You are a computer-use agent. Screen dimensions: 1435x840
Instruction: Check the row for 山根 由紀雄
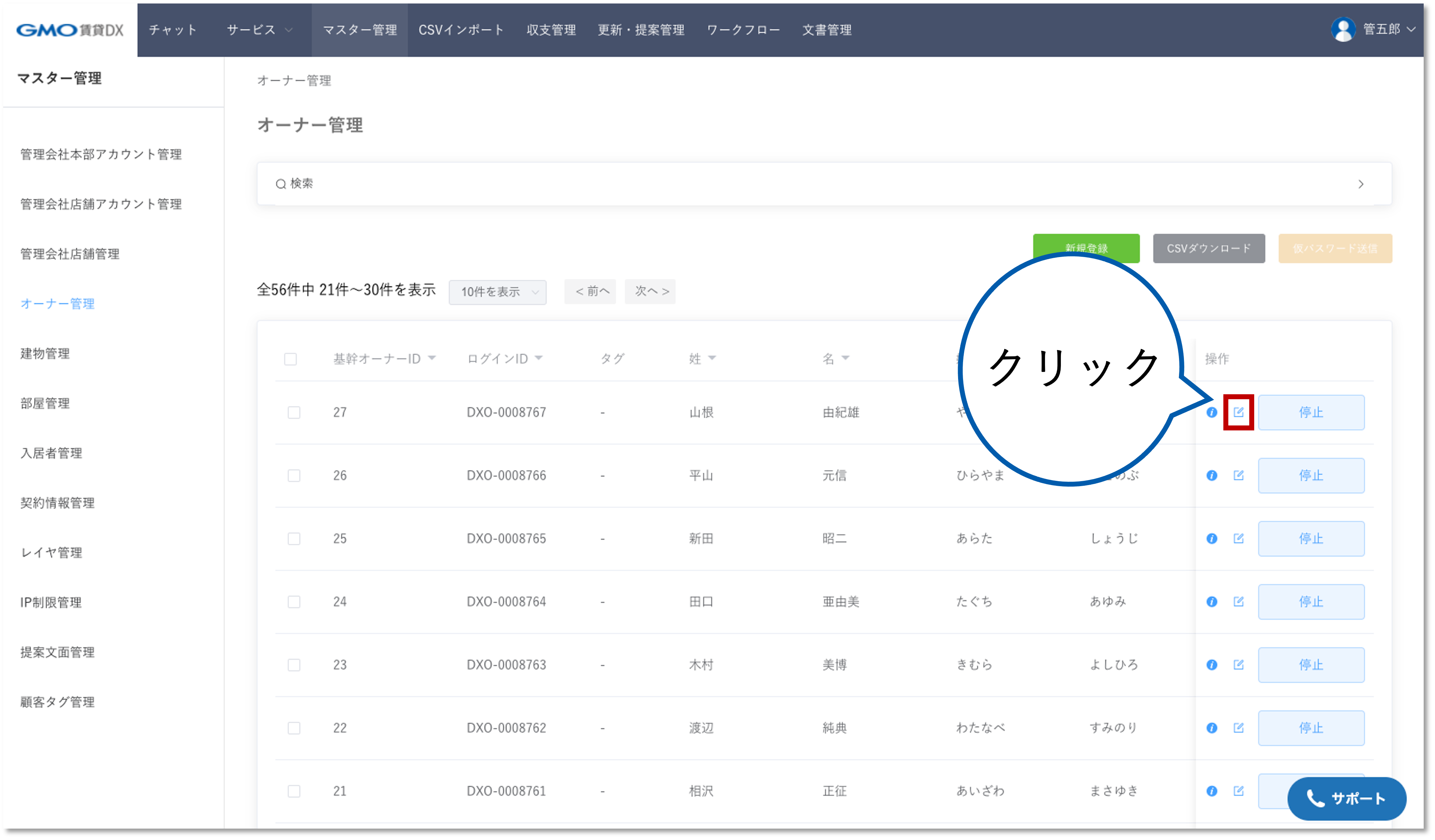tap(294, 412)
